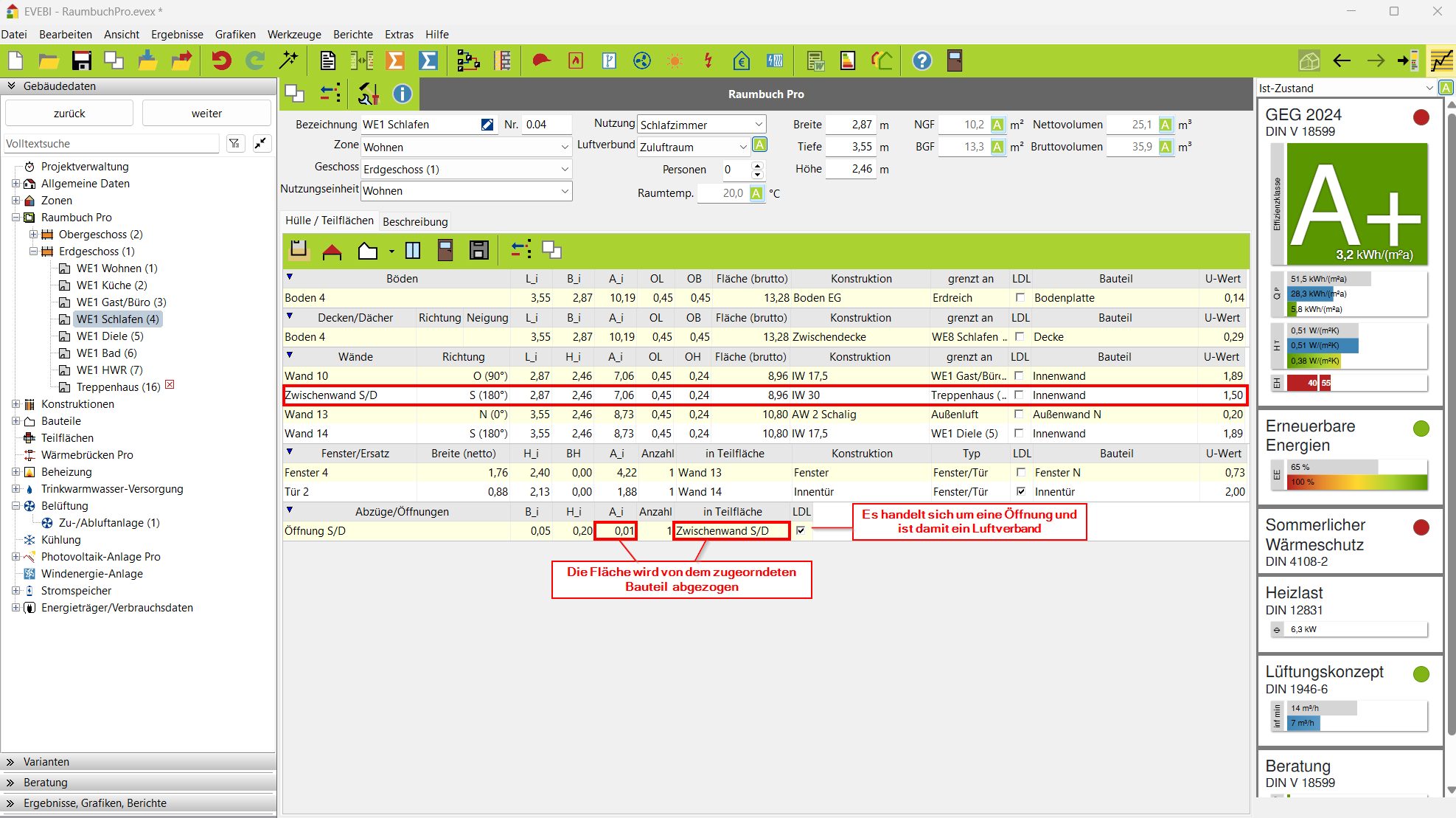
Task: Click the magic wand wizard icon
Action: (288, 60)
